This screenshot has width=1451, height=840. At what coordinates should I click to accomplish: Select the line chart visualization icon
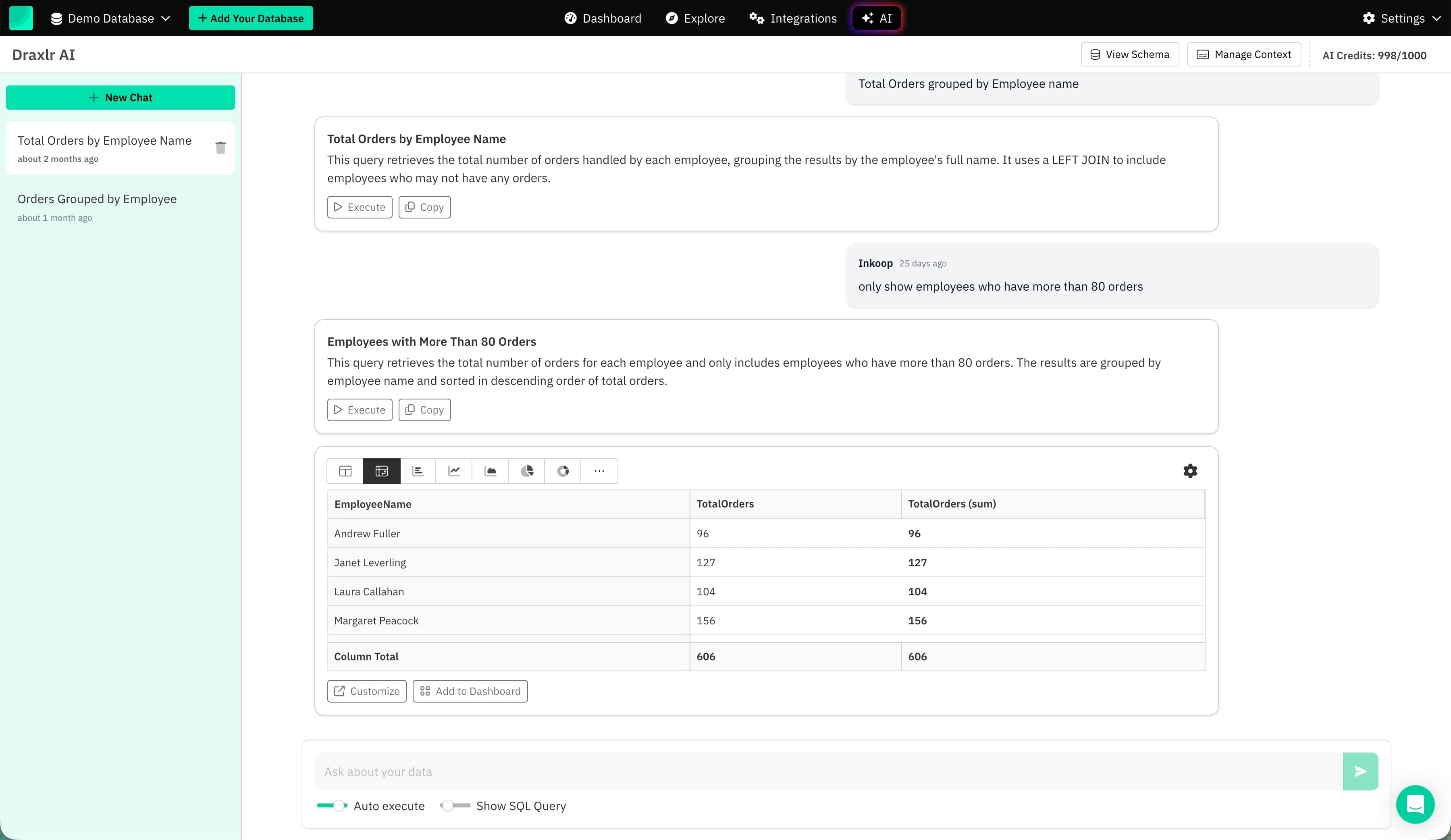coord(454,471)
